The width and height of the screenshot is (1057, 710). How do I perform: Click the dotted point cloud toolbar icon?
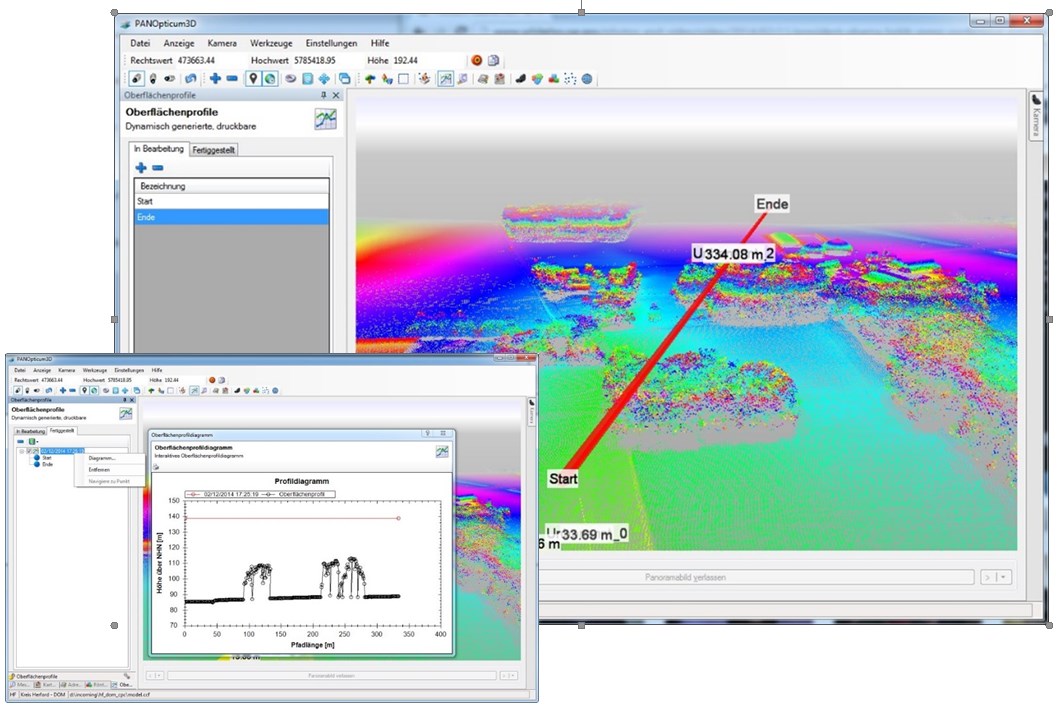pyautogui.click(x=570, y=79)
